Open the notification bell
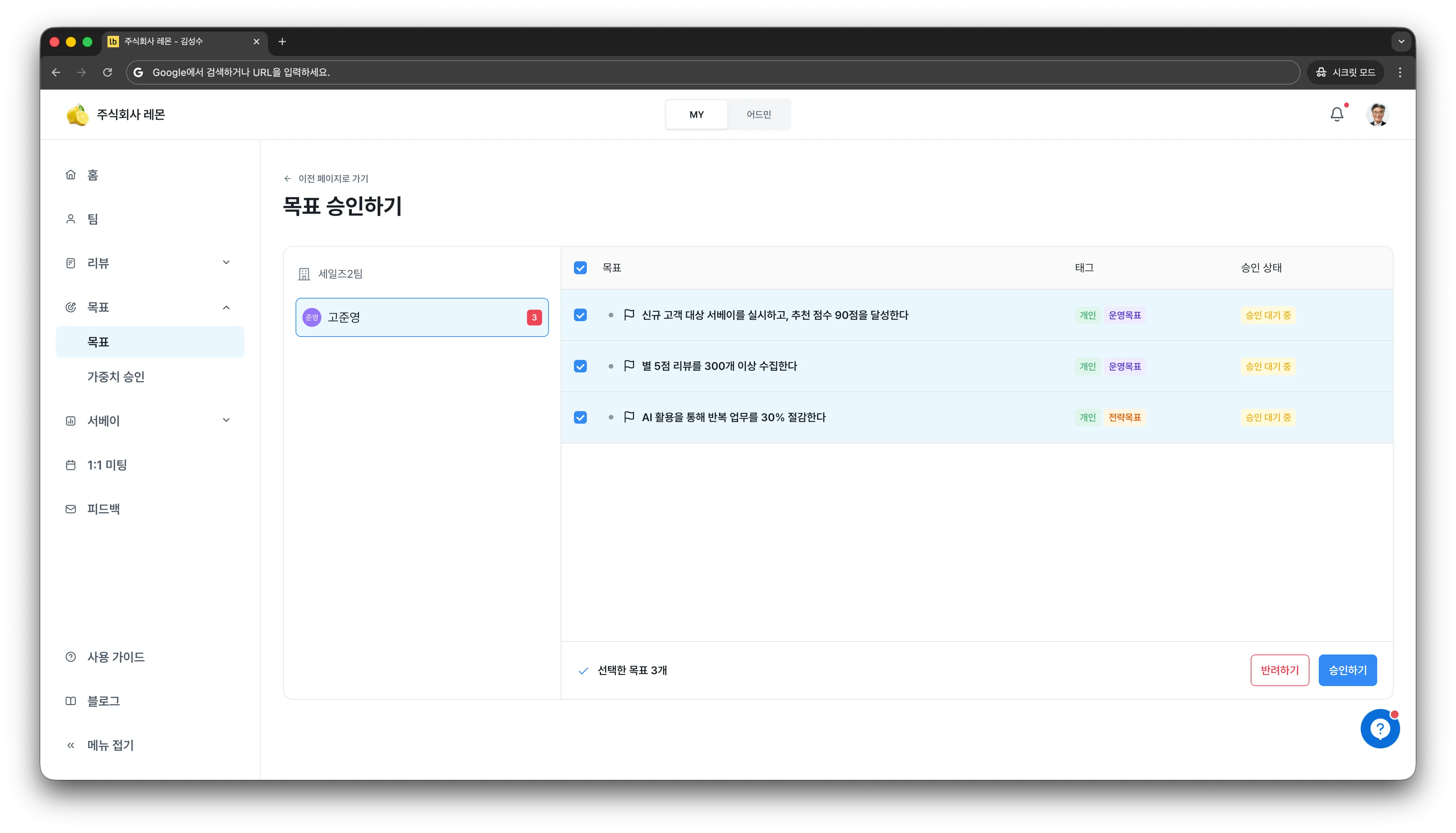 point(1336,114)
